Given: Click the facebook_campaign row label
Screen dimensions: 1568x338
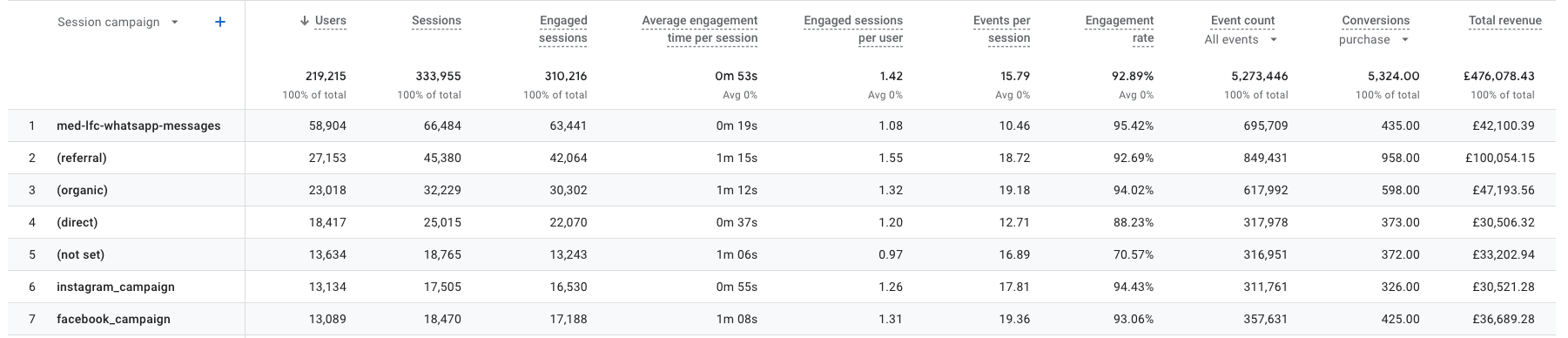Looking at the screenshot, I should pyautogui.click(x=113, y=319).
